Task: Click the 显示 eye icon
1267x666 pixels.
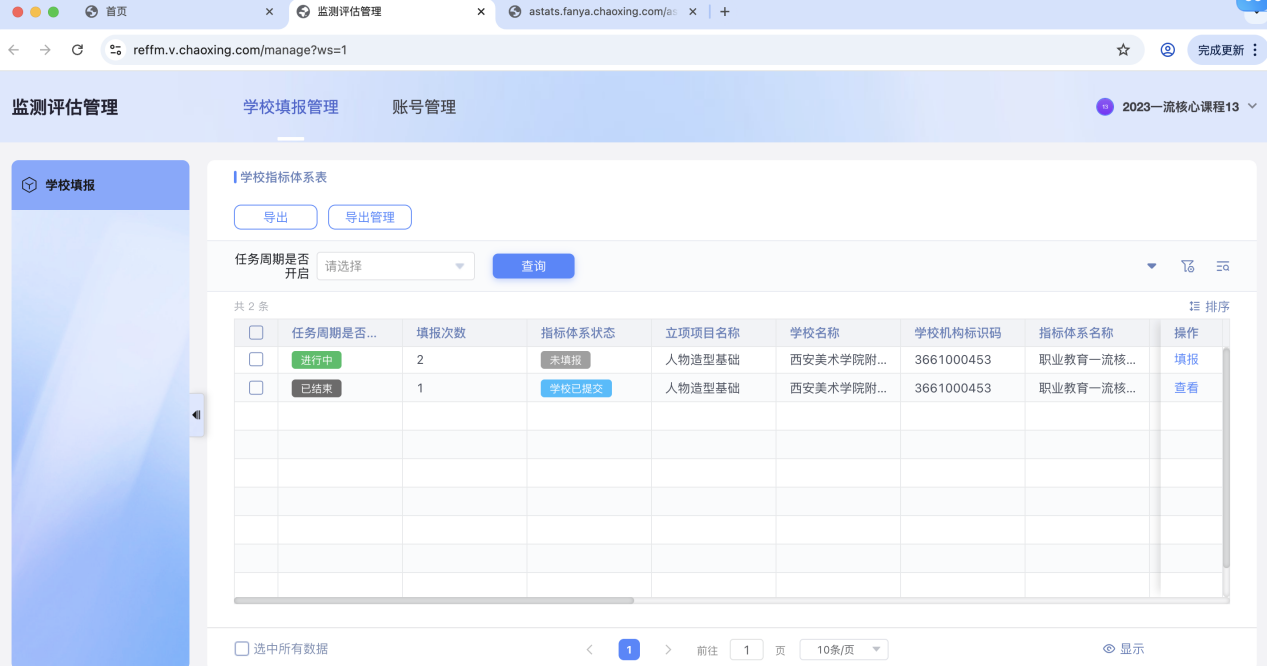Action: (1108, 649)
